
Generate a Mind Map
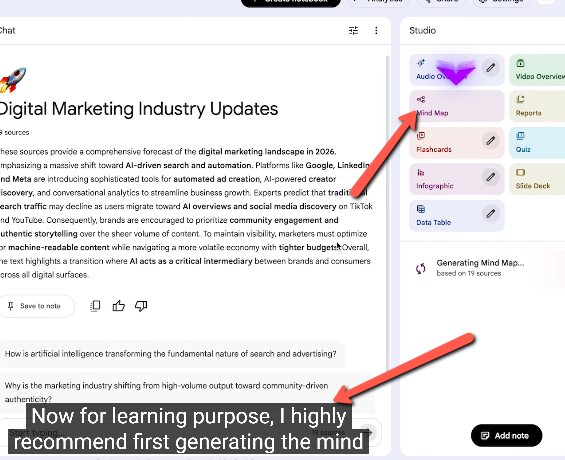(x=457, y=106)
